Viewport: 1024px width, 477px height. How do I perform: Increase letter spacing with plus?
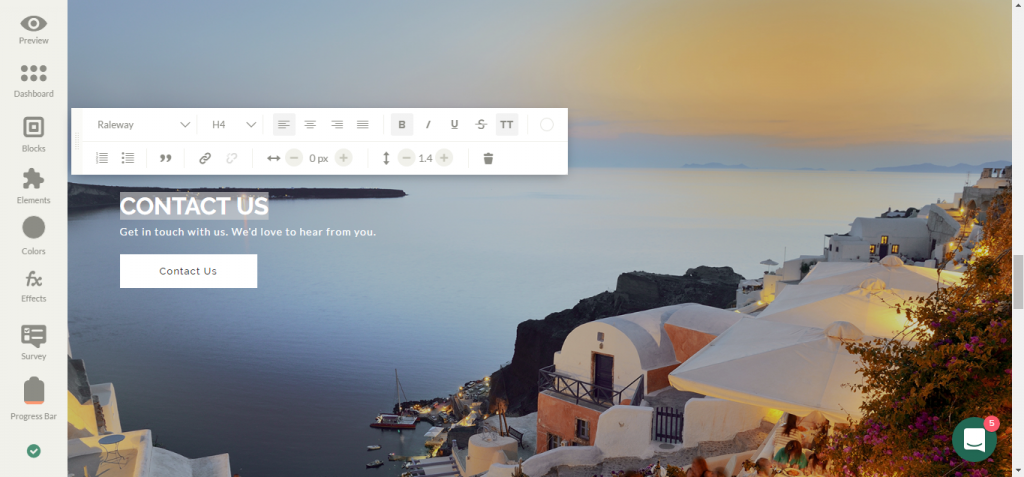344,158
